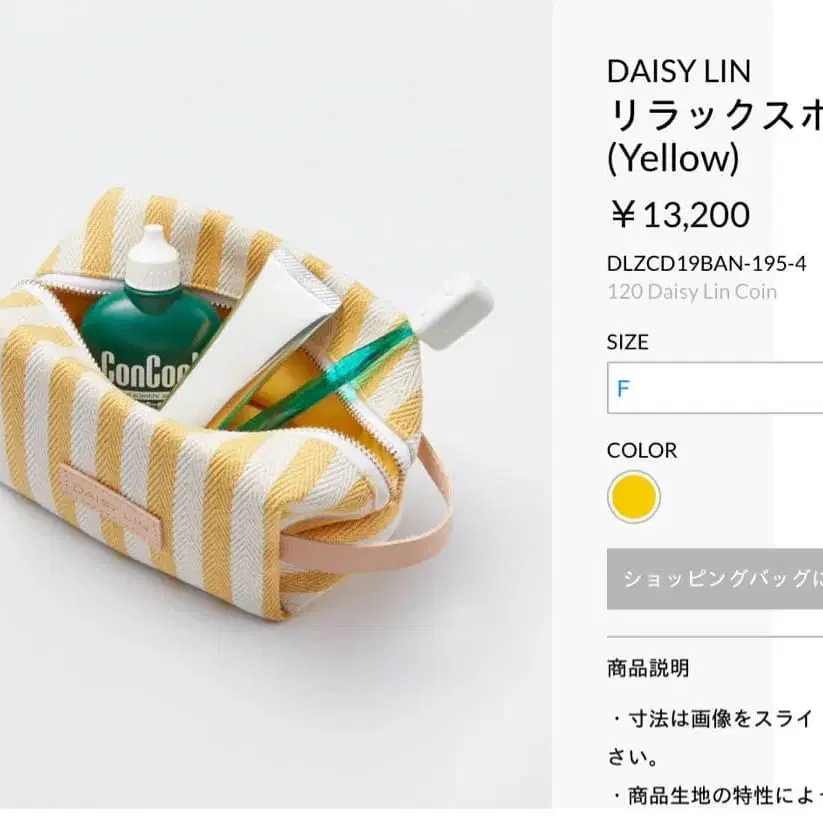
Task: Open the SIZE dropdown showing F
Action: (715, 388)
